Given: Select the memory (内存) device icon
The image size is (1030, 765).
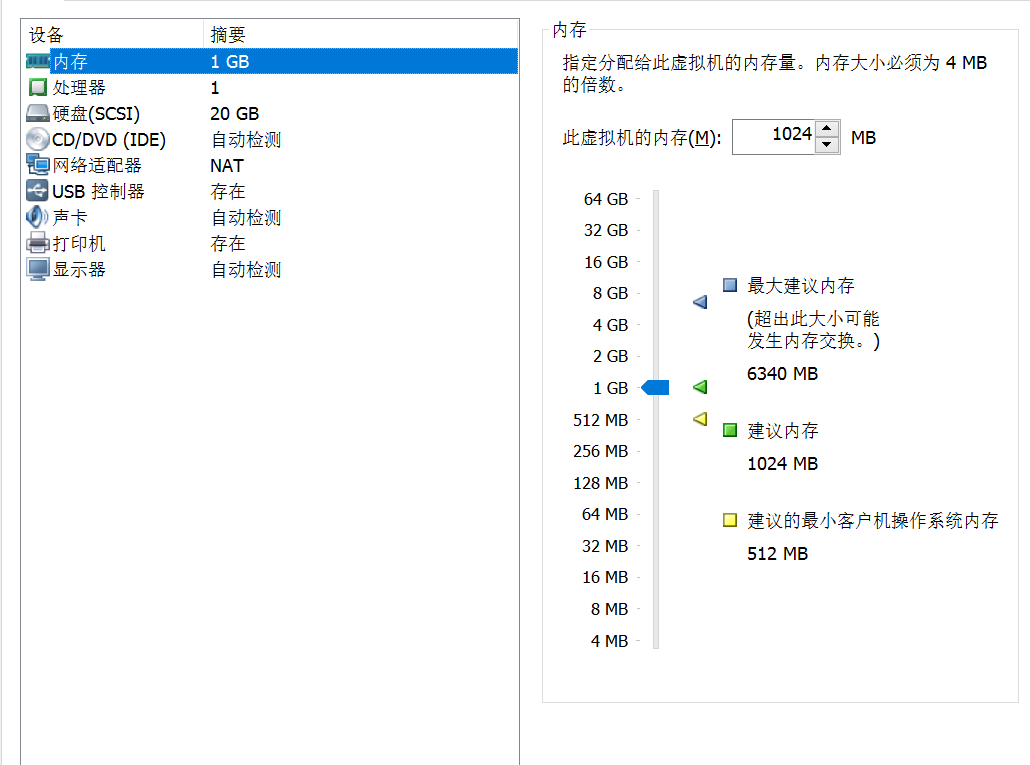Looking at the screenshot, I should (38, 62).
